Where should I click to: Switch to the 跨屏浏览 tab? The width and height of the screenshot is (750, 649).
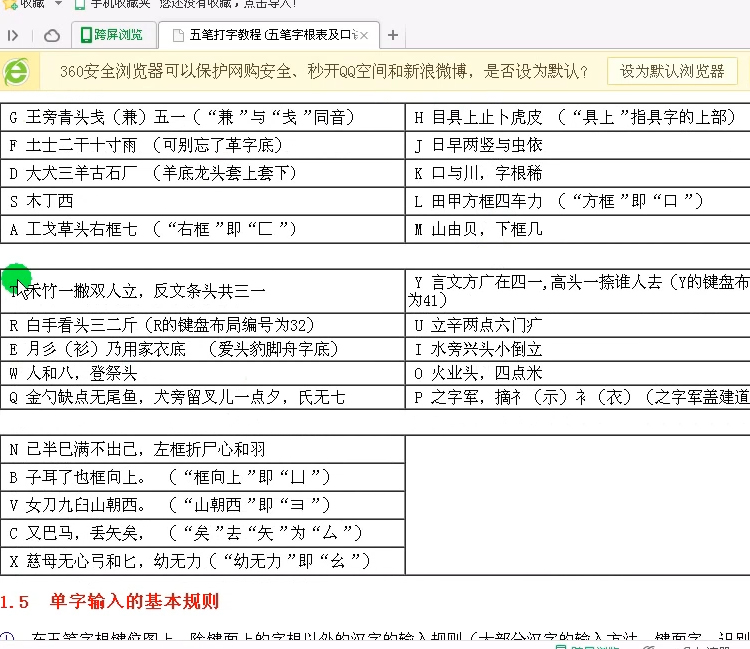tap(113, 35)
